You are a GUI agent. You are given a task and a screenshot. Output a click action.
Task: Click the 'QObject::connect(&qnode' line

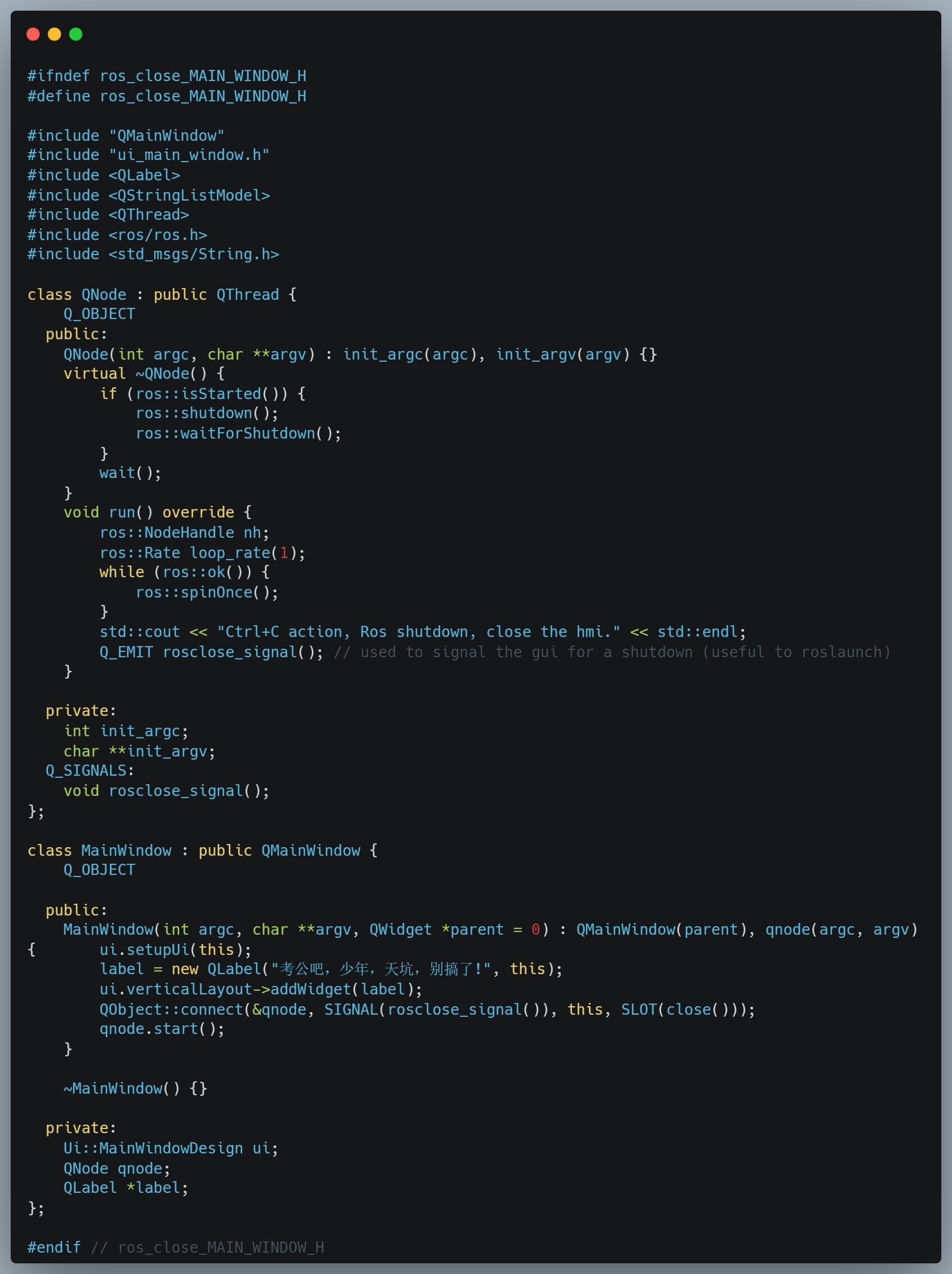(x=428, y=1010)
